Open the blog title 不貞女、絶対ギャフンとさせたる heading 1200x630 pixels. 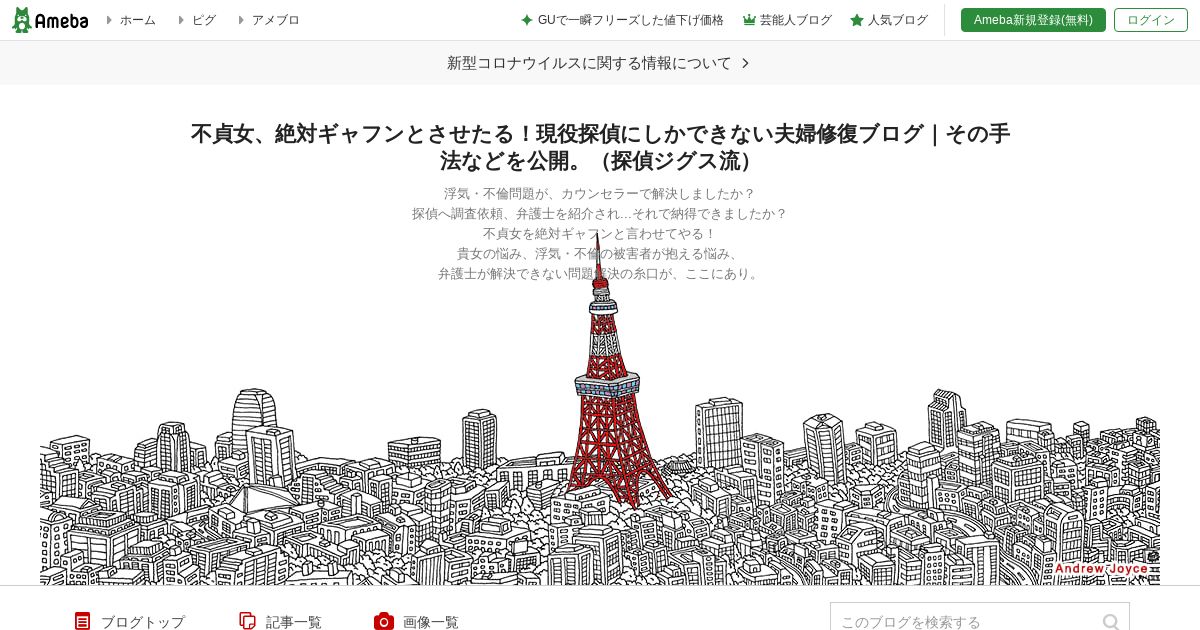[600, 147]
